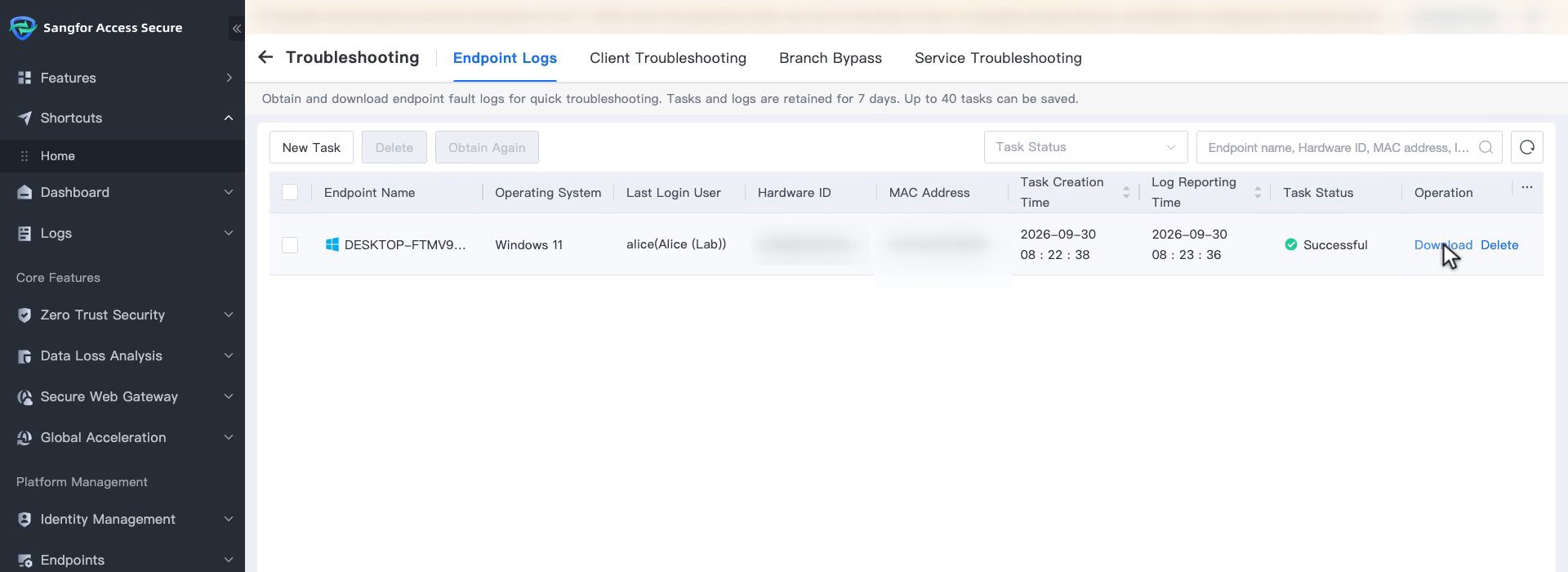Click the Features grid icon
Screen dimensions: 1568x572
pos(24,78)
